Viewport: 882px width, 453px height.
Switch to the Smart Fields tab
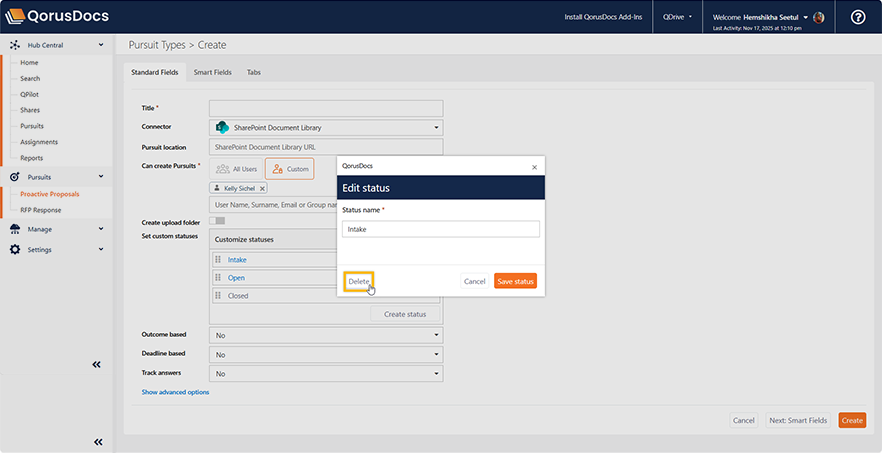point(212,73)
